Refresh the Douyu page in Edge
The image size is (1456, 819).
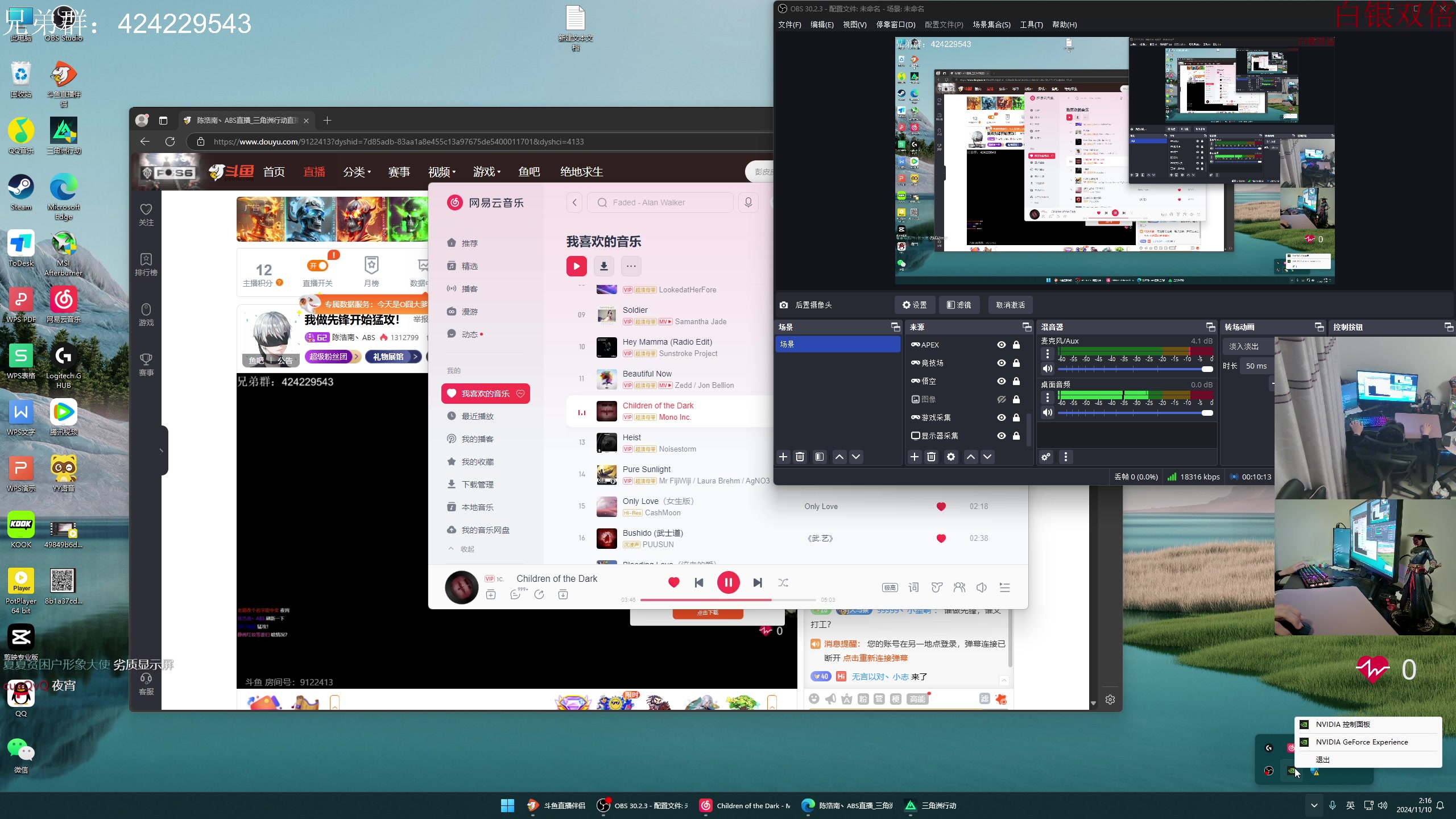tap(169, 141)
